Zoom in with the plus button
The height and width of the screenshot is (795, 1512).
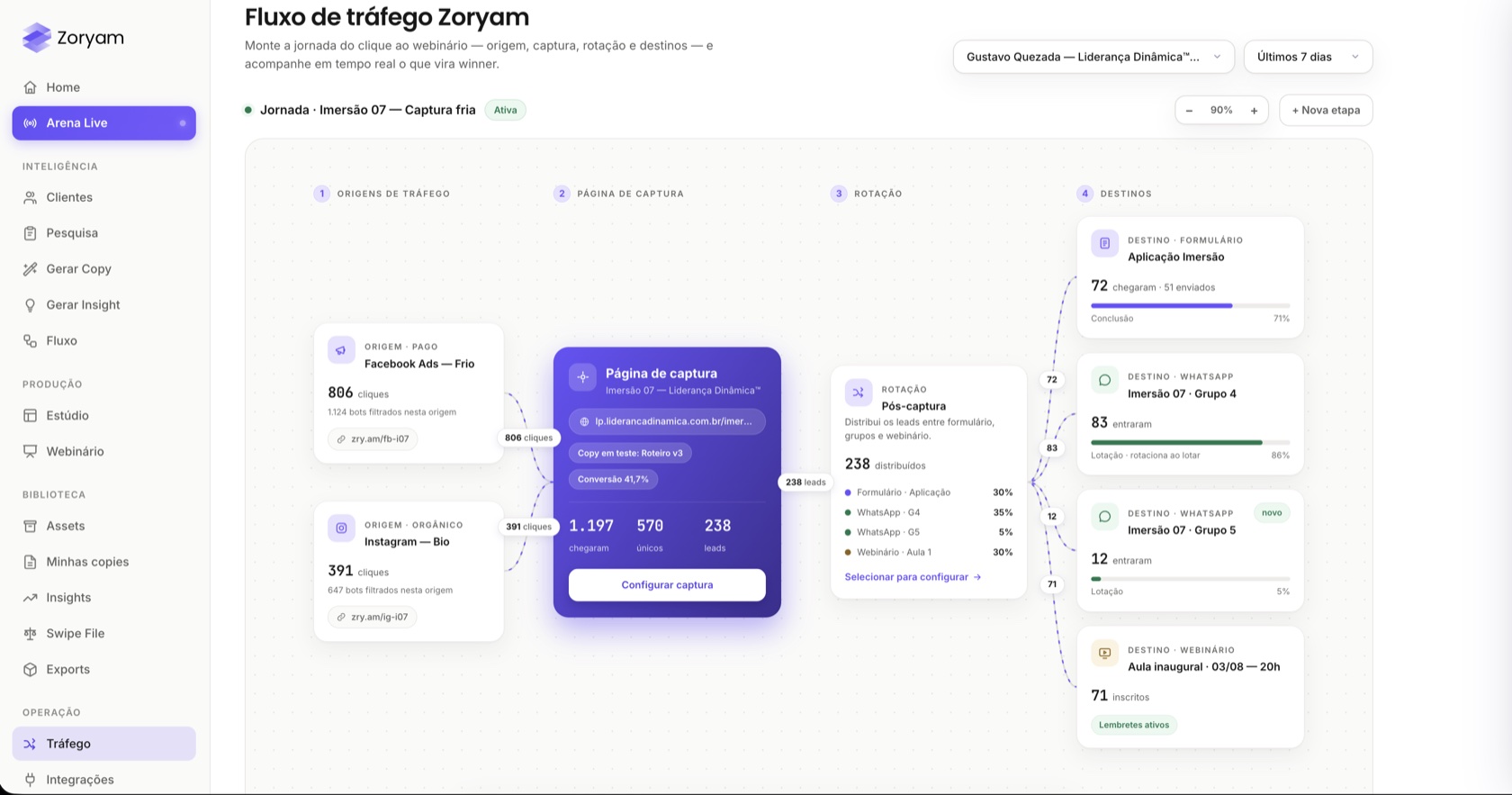1254,111
